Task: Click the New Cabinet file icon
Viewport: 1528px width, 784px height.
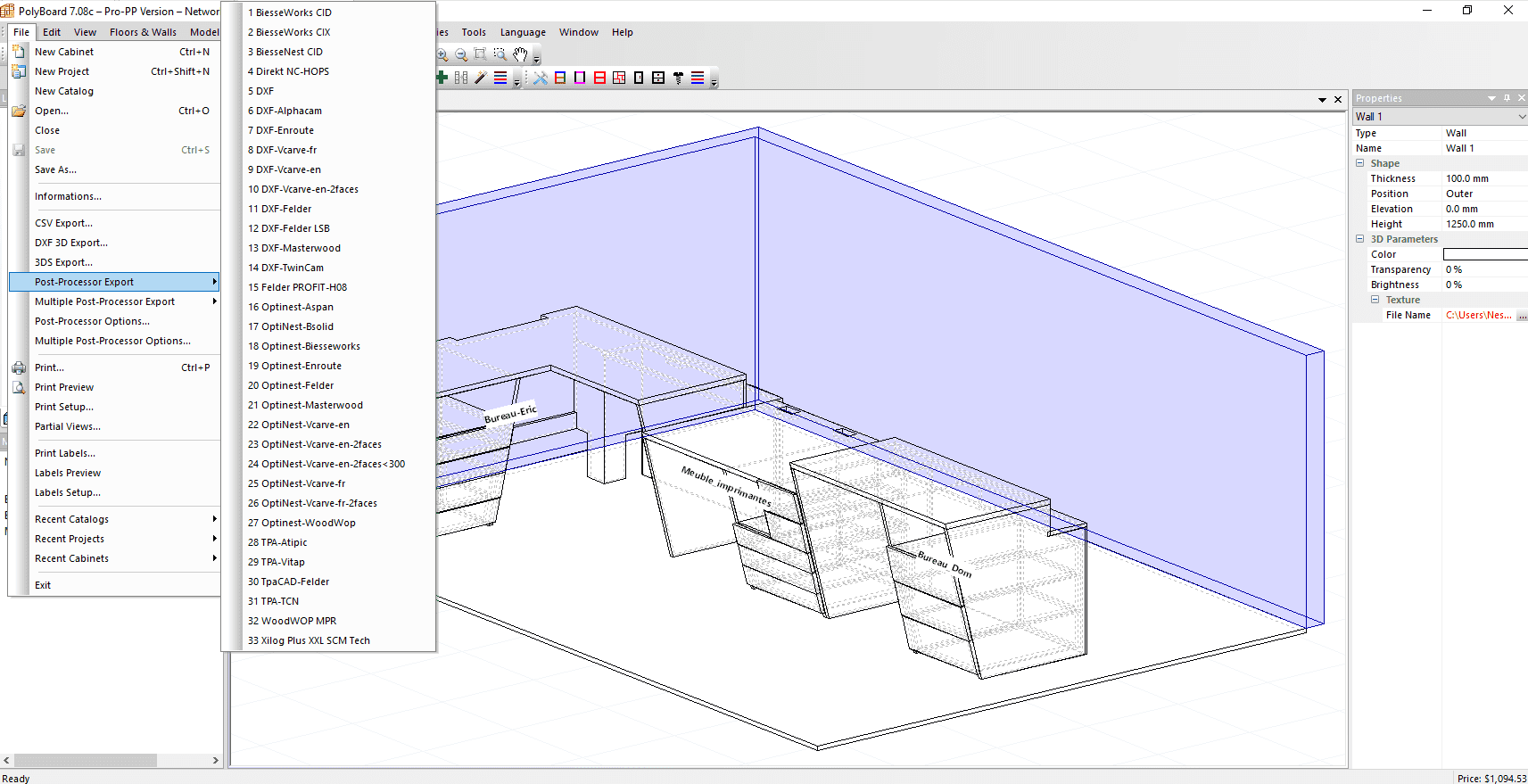Action: pos(19,52)
